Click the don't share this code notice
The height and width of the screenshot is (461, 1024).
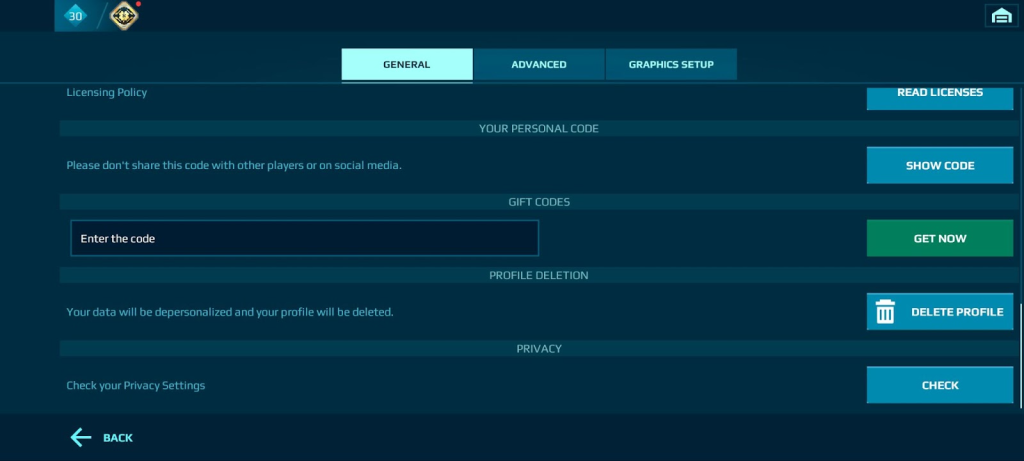point(234,165)
